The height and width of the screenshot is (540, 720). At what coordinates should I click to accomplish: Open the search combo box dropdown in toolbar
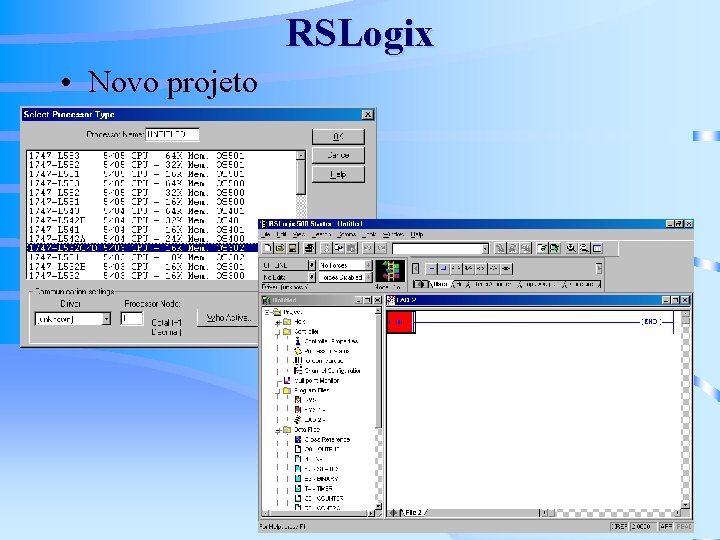[x=485, y=248]
